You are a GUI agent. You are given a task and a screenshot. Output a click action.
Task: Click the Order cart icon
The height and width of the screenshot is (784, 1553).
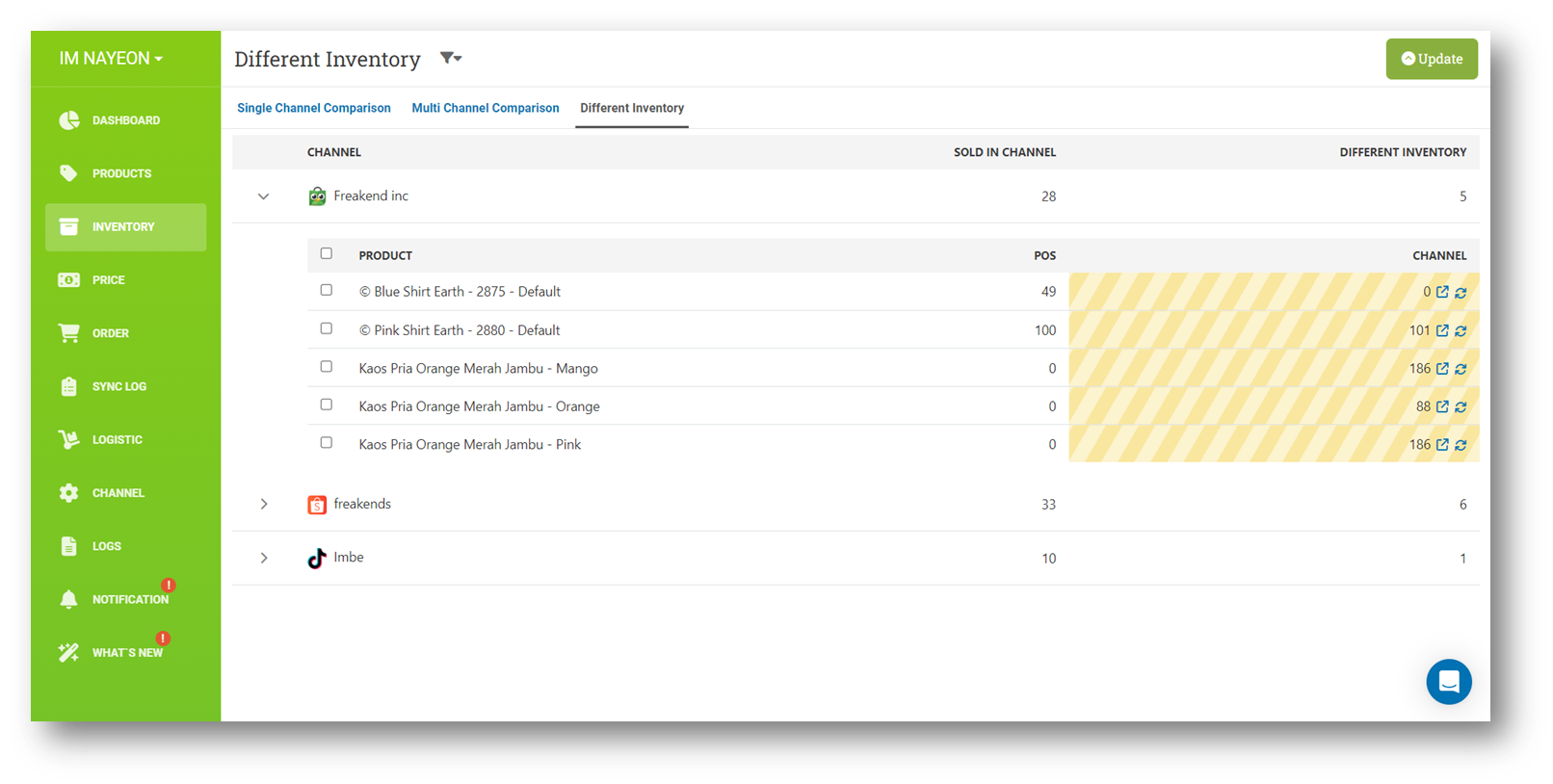pyautogui.click(x=68, y=333)
